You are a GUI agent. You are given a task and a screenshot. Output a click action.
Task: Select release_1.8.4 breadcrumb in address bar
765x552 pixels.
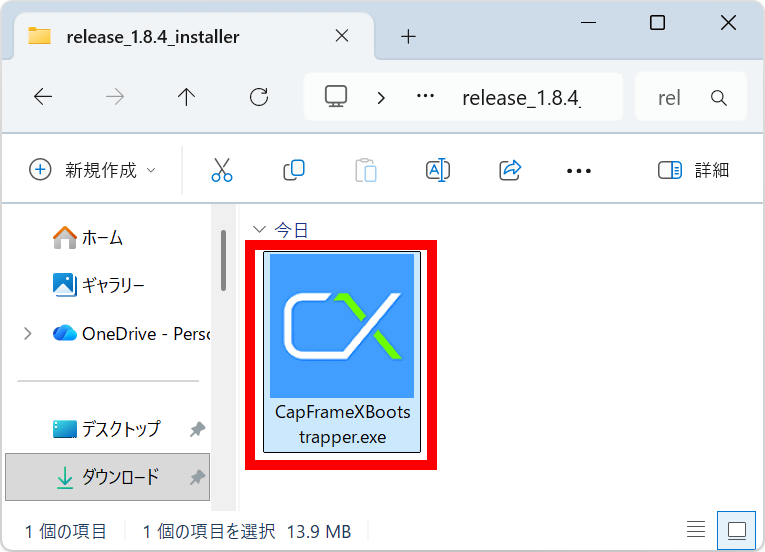tap(521, 98)
